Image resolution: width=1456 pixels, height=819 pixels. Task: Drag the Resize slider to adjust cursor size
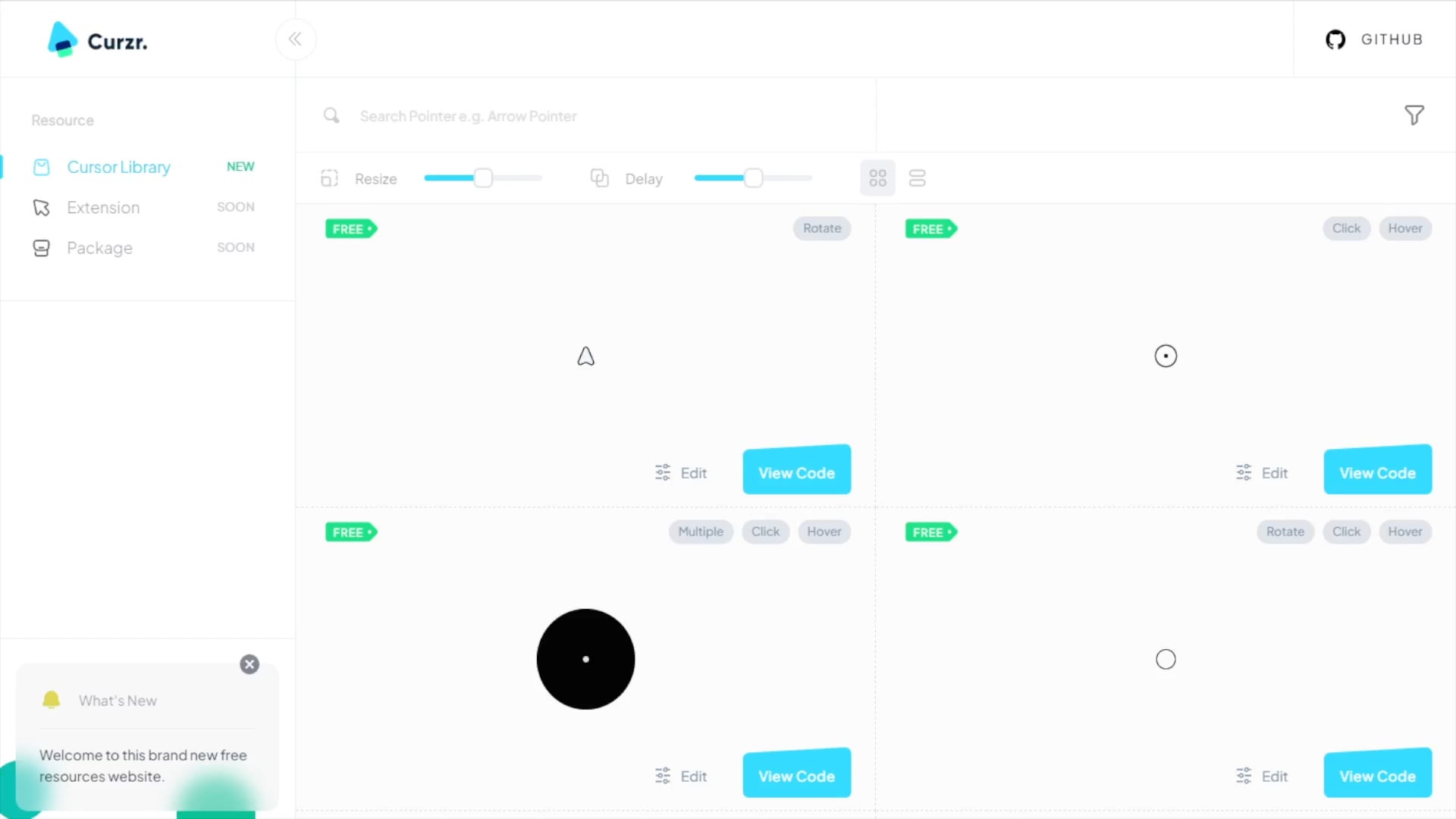tap(483, 178)
